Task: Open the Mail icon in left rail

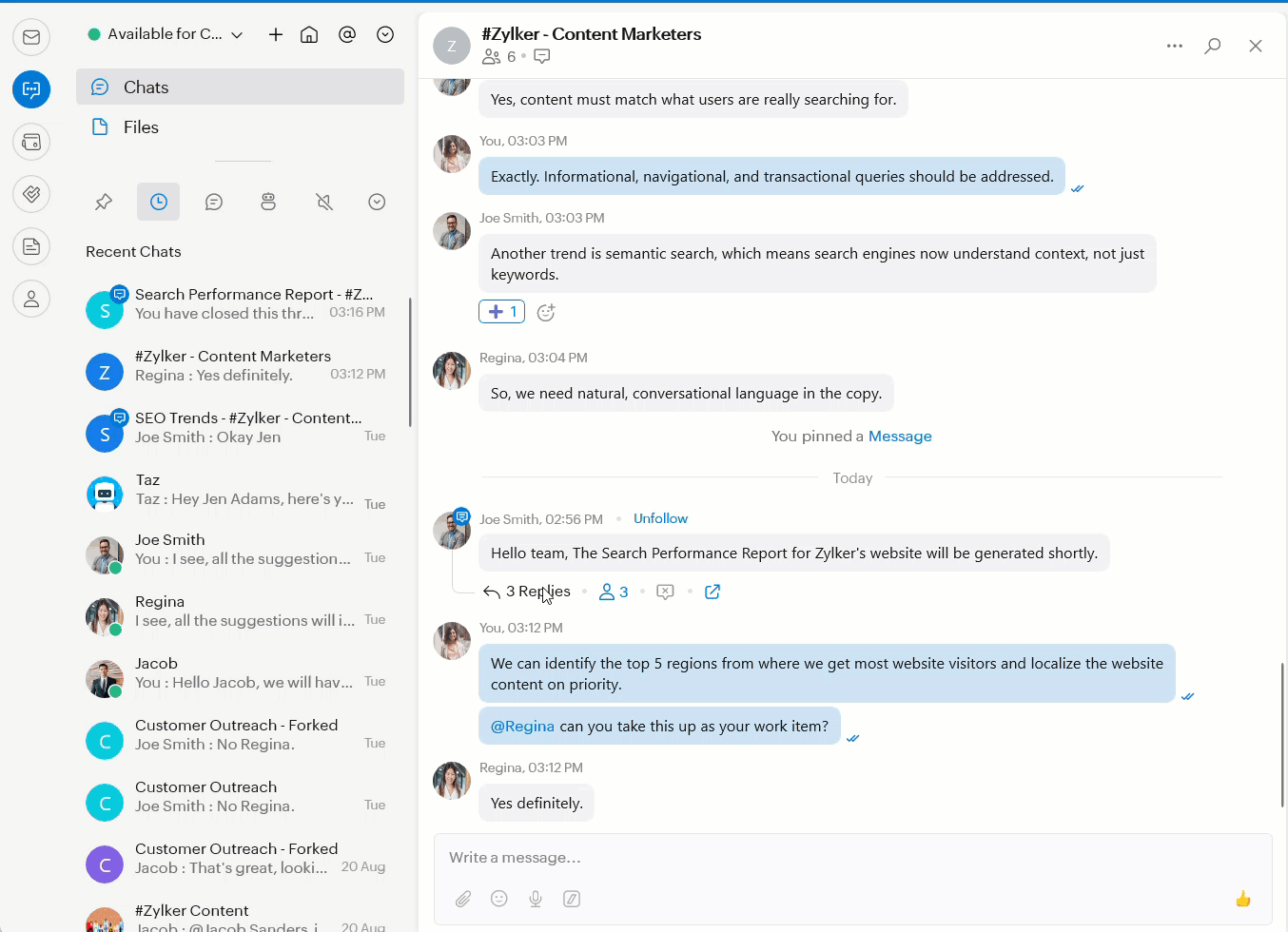Action: pyautogui.click(x=31, y=37)
